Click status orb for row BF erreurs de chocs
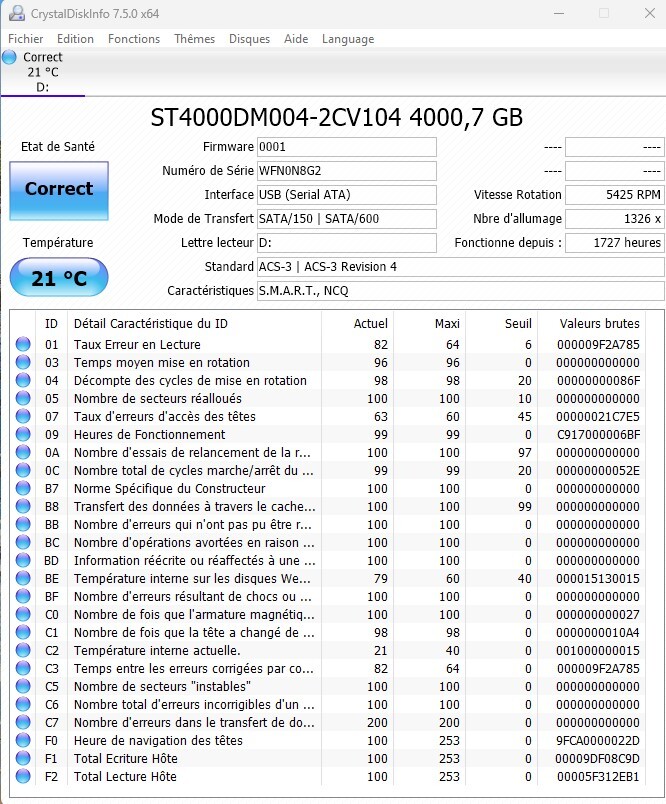The image size is (666, 804). point(23,596)
